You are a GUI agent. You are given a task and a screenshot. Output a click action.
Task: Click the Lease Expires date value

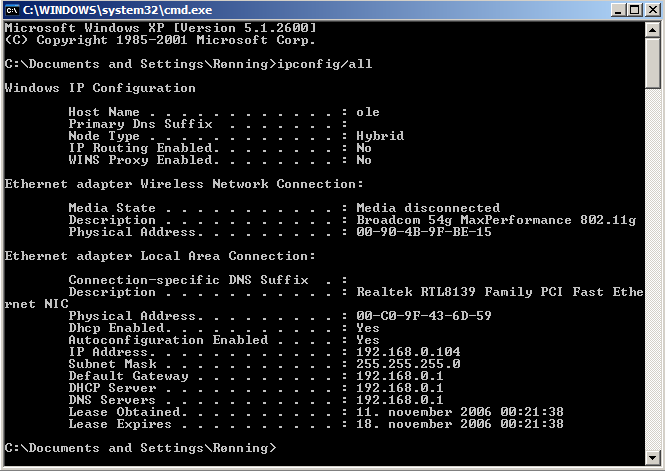[x=460, y=424]
